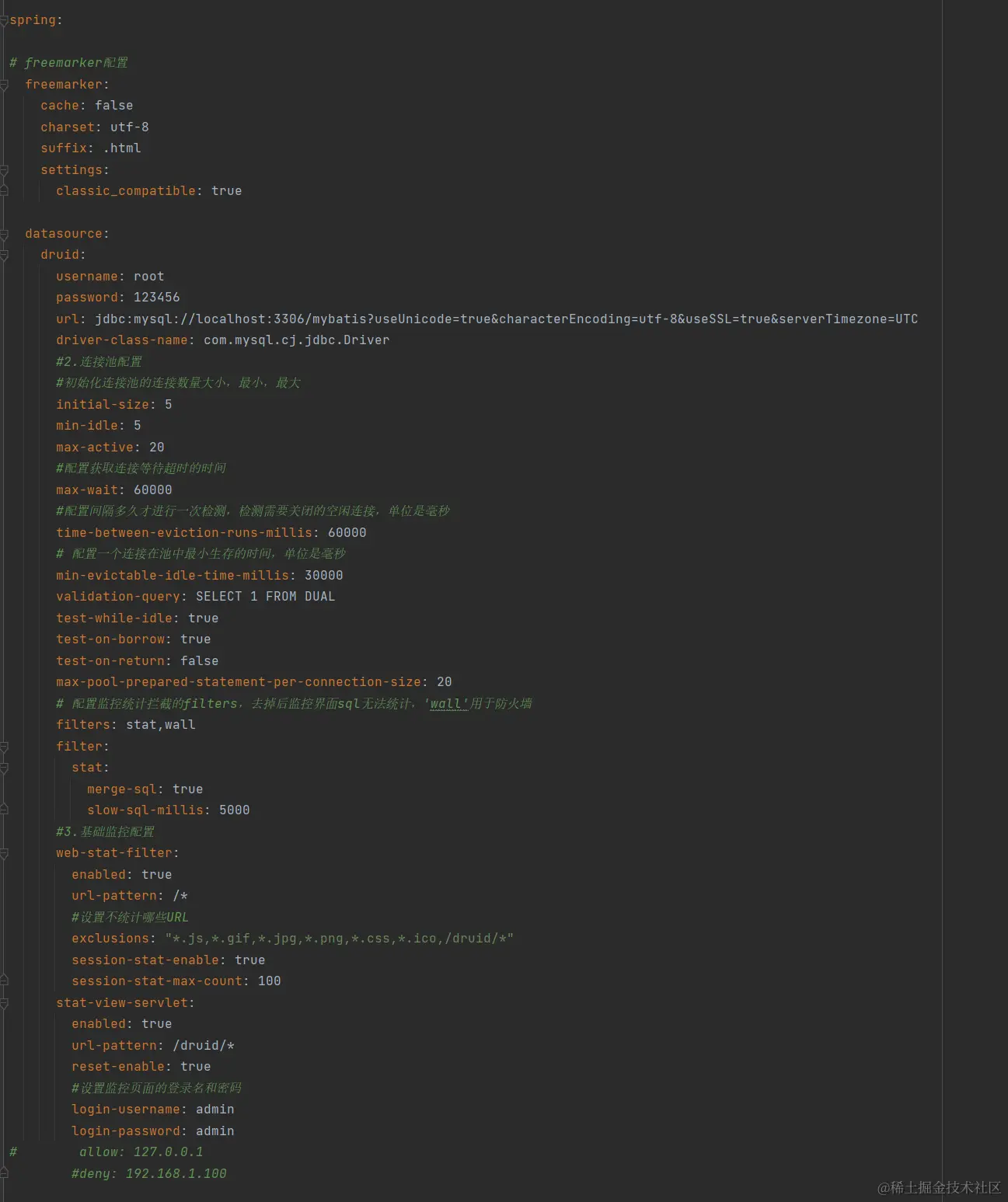Collapse the freemarker section fold marker
The image size is (1008, 1202).
(x=4, y=85)
